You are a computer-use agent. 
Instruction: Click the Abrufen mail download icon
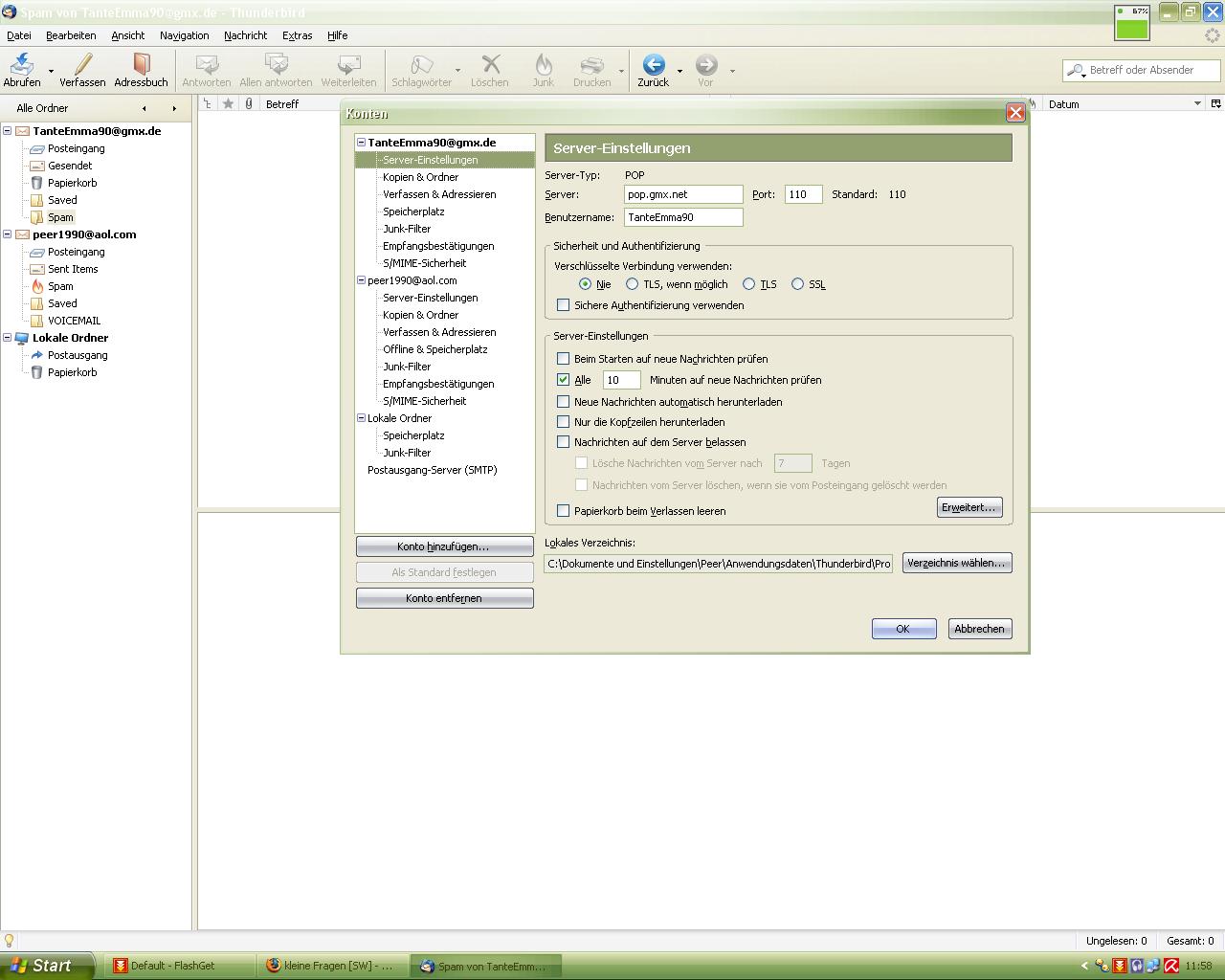(x=21, y=65)
